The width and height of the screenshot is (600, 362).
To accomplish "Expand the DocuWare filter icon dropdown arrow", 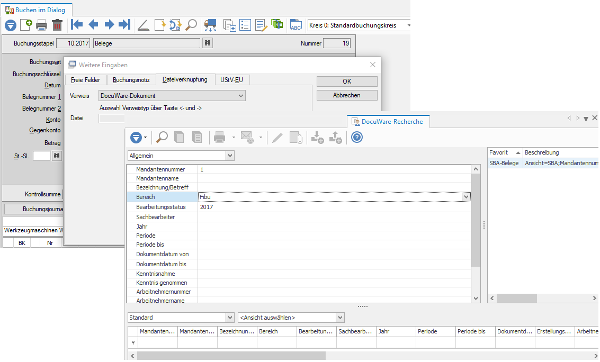I will pyautogui.click(x=145, y=137).
